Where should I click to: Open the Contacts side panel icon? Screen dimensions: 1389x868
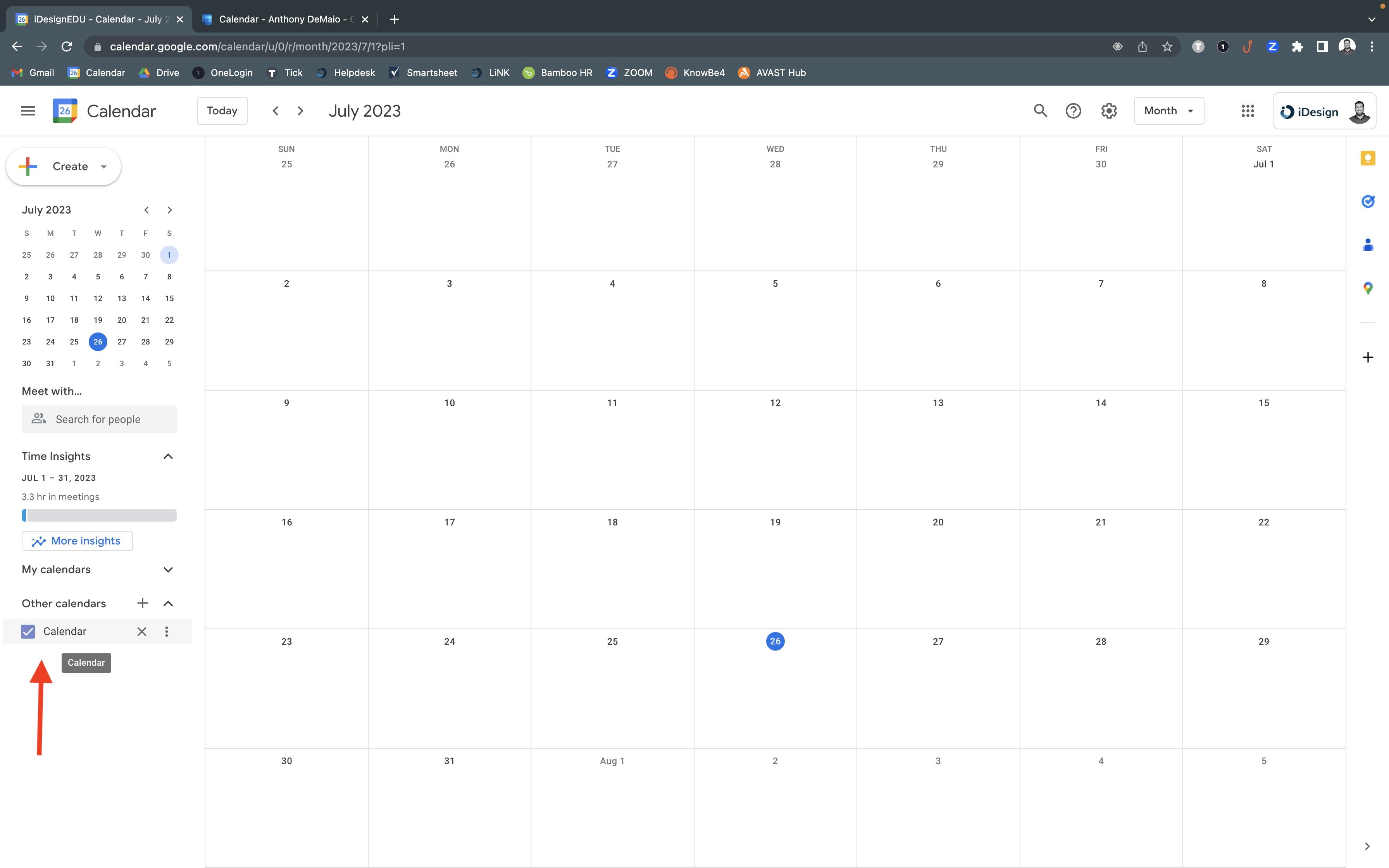[x=1368, y=245]
